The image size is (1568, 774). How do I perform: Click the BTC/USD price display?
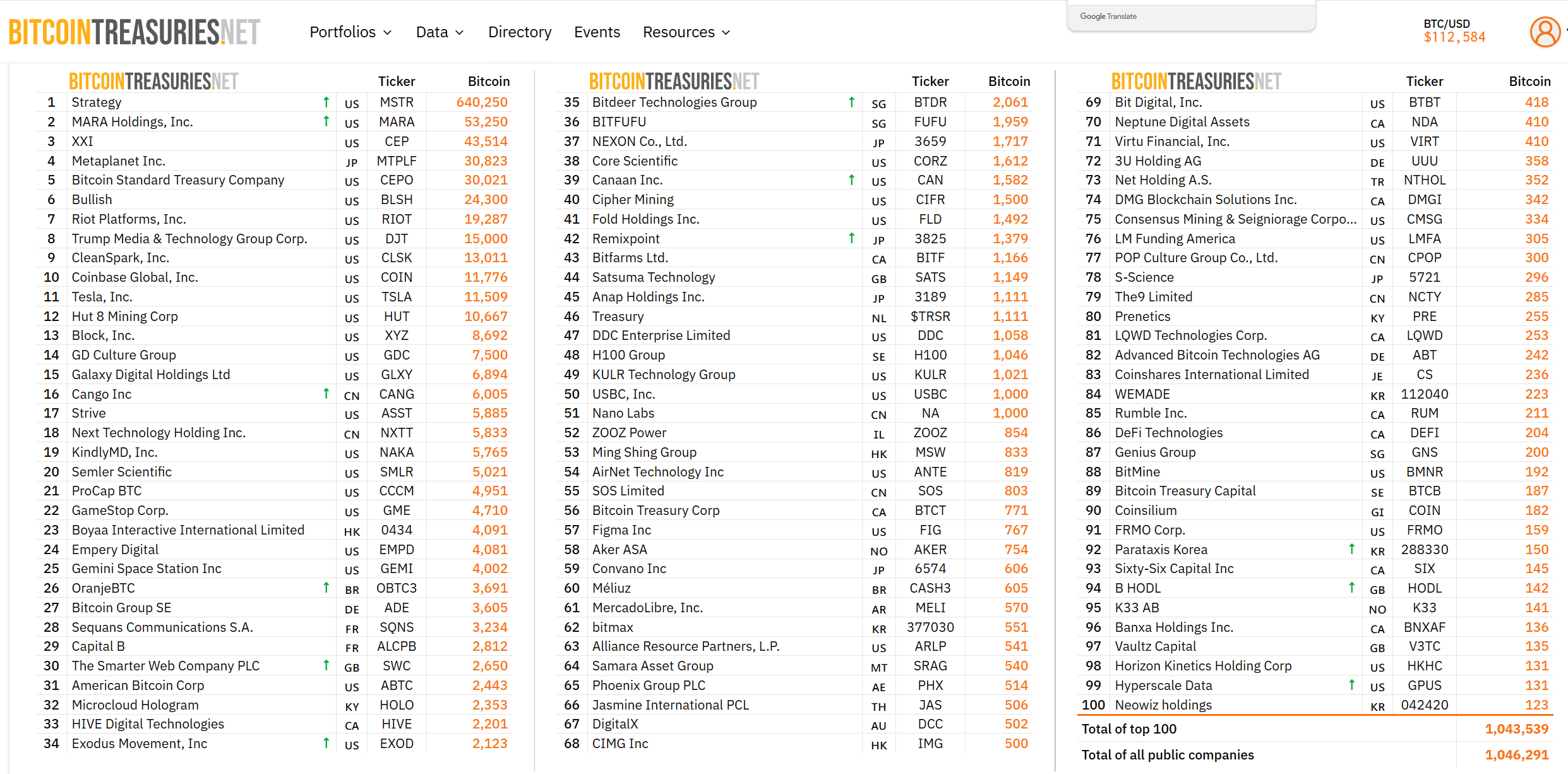1454,32
